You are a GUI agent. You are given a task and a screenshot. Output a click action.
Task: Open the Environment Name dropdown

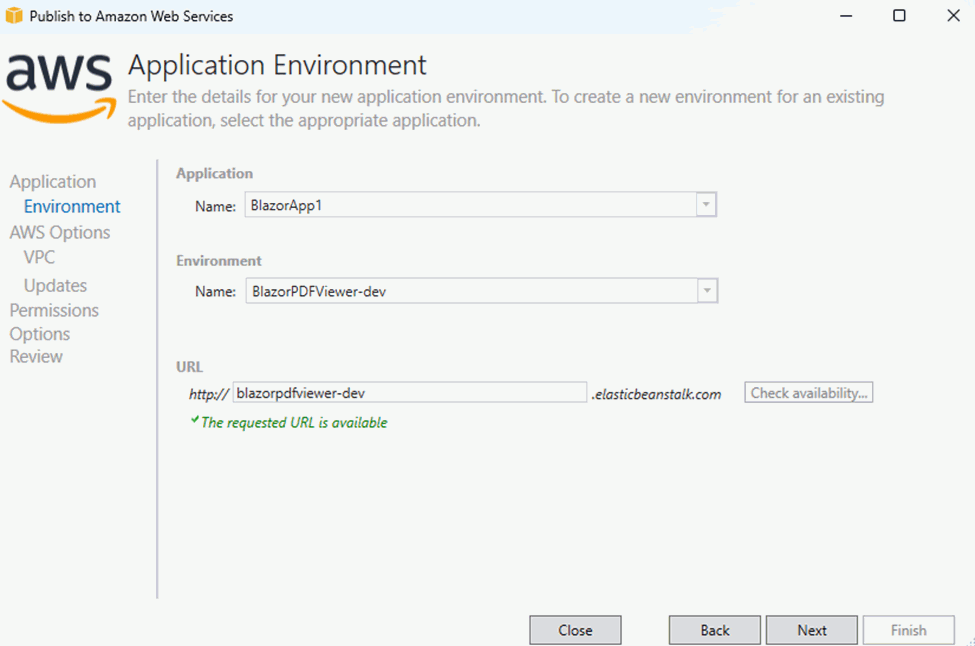(707, 291)
